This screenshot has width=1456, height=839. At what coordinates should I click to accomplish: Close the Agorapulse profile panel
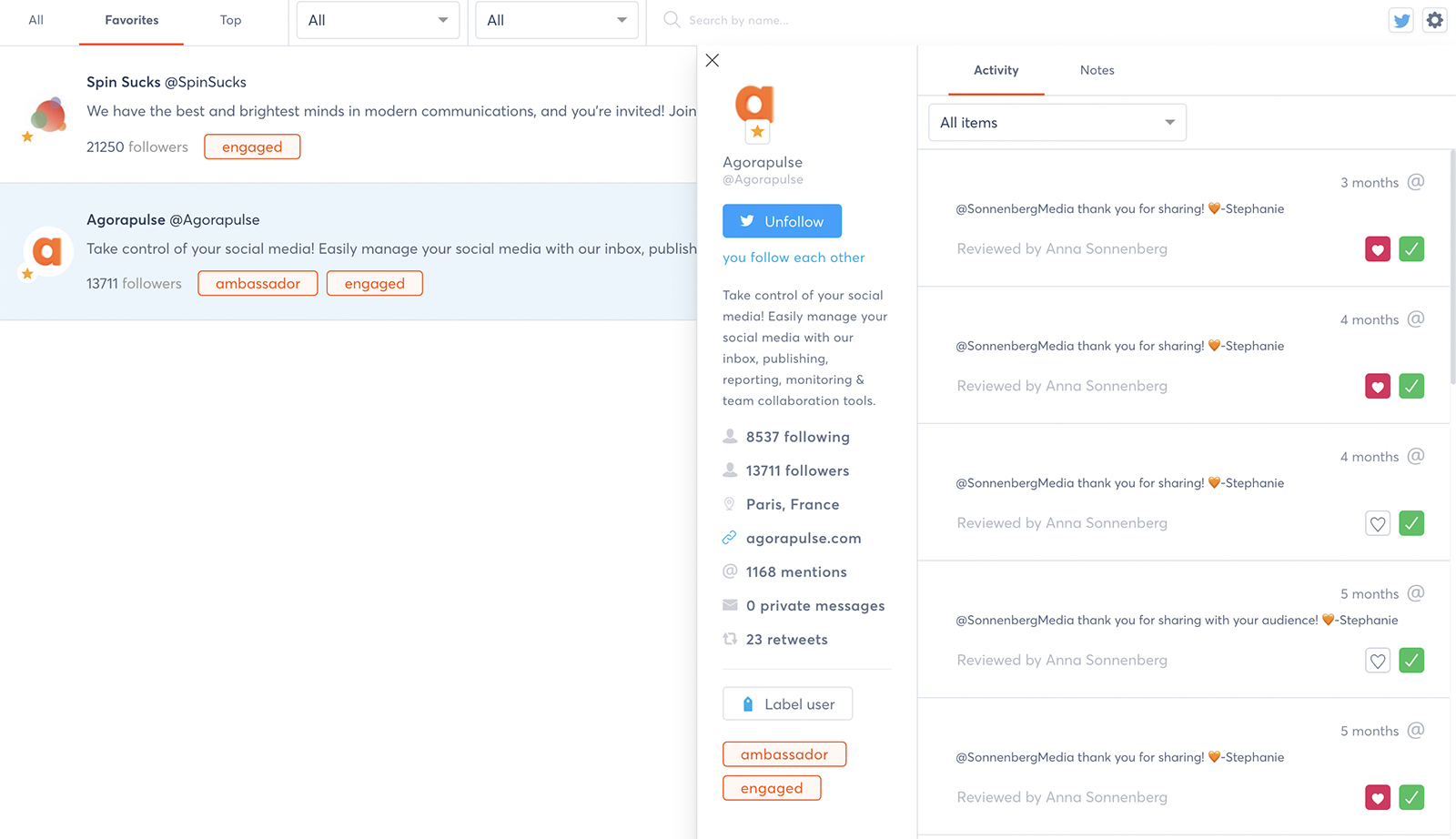pyautogui.click(x=713, y=60)
